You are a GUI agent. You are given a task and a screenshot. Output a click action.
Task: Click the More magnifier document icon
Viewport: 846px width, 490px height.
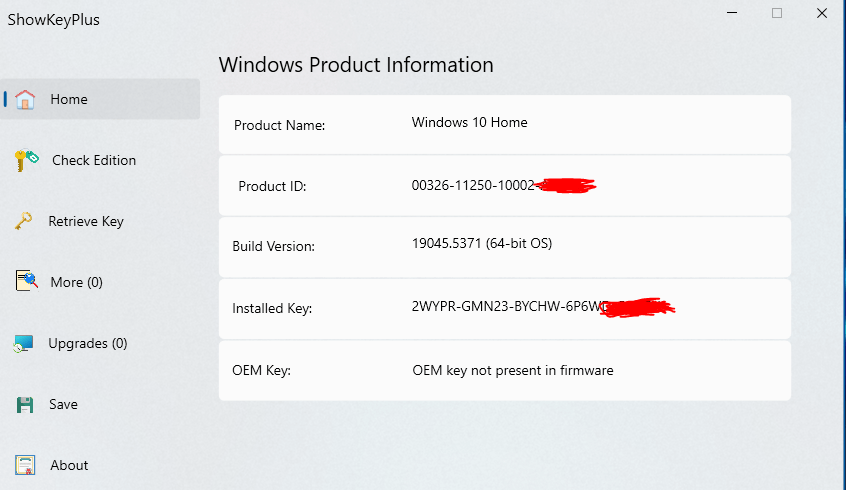(x=26, y=281)
